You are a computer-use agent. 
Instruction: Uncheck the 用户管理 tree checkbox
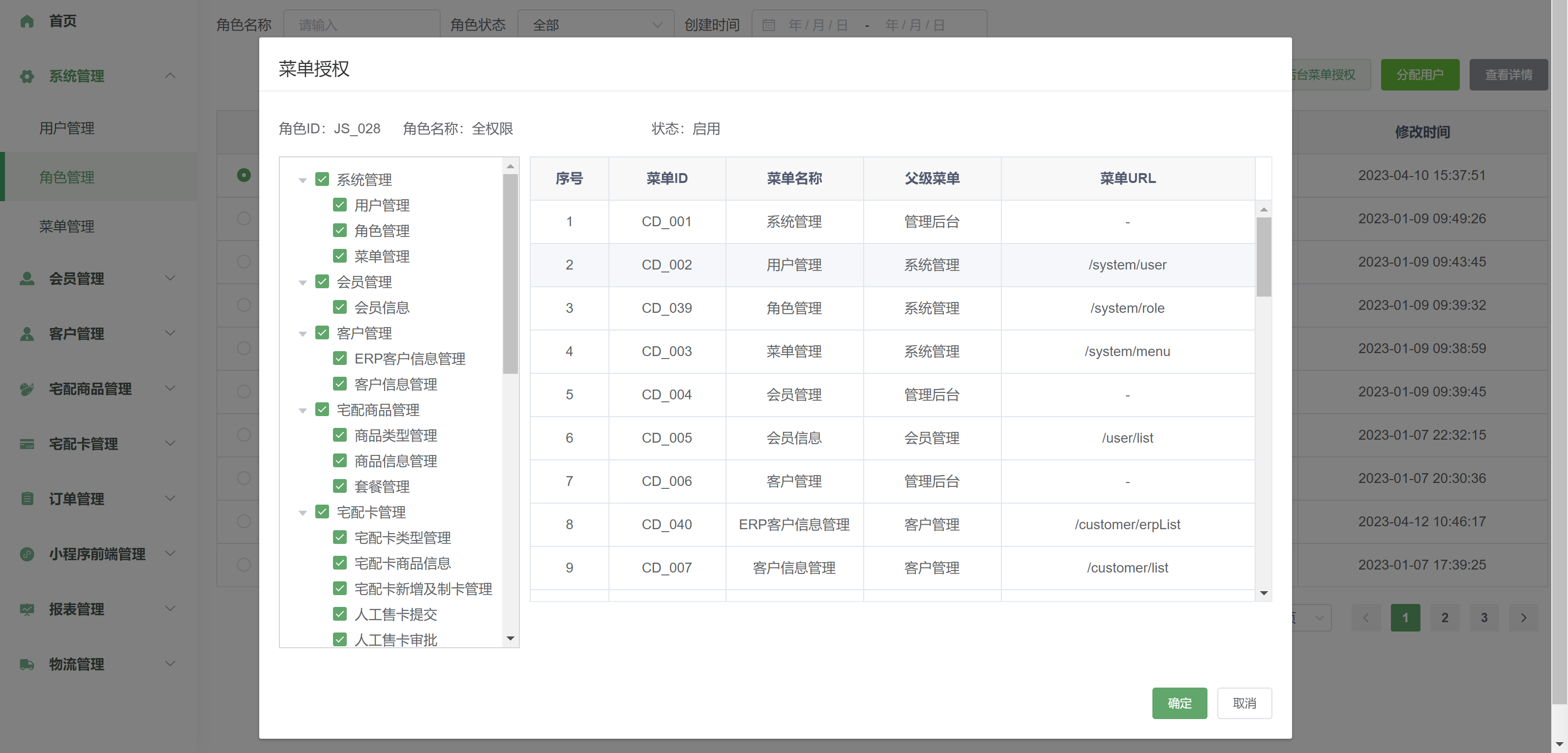tap(340, 205)
